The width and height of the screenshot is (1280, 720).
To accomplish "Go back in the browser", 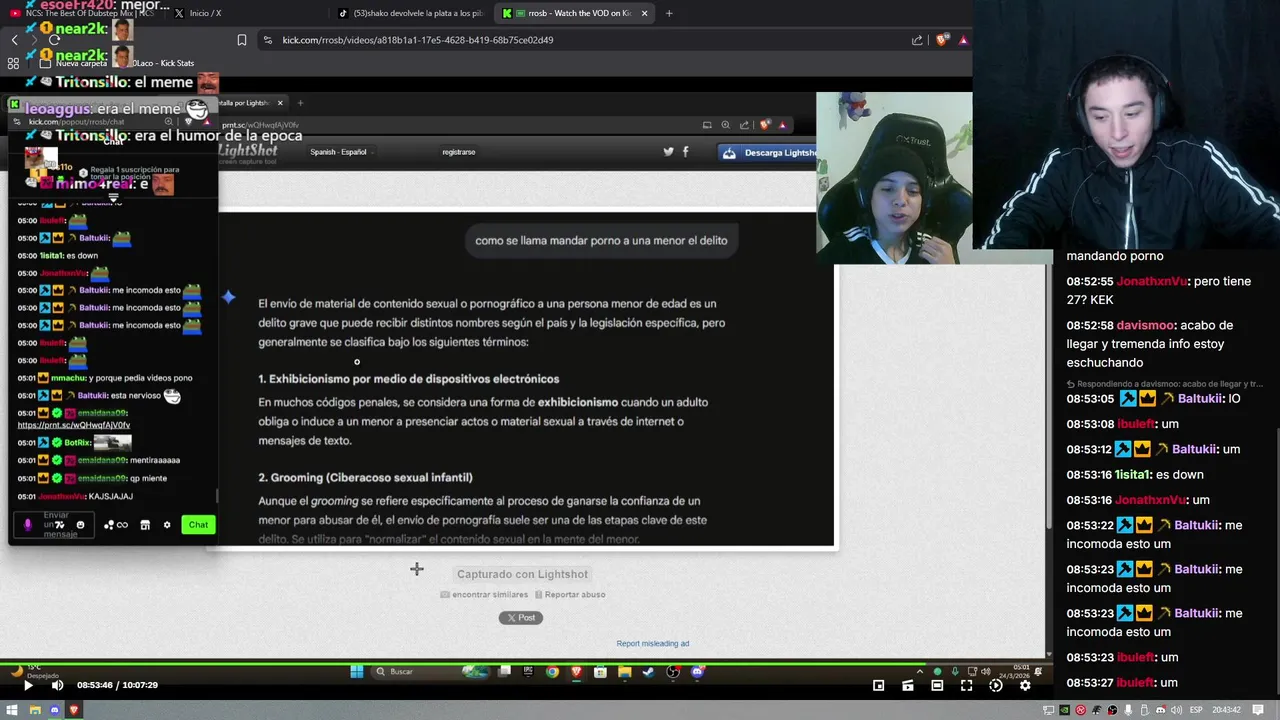I will click(14, 40).
